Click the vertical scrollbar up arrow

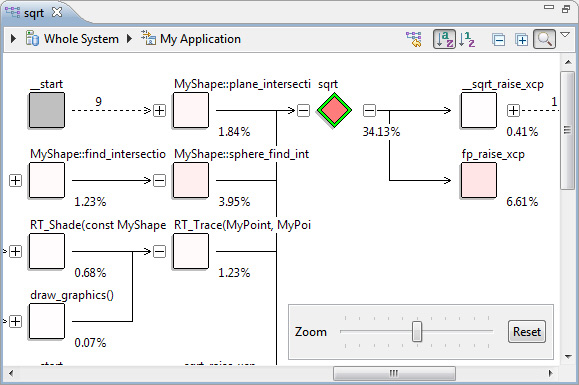point(568,62)
